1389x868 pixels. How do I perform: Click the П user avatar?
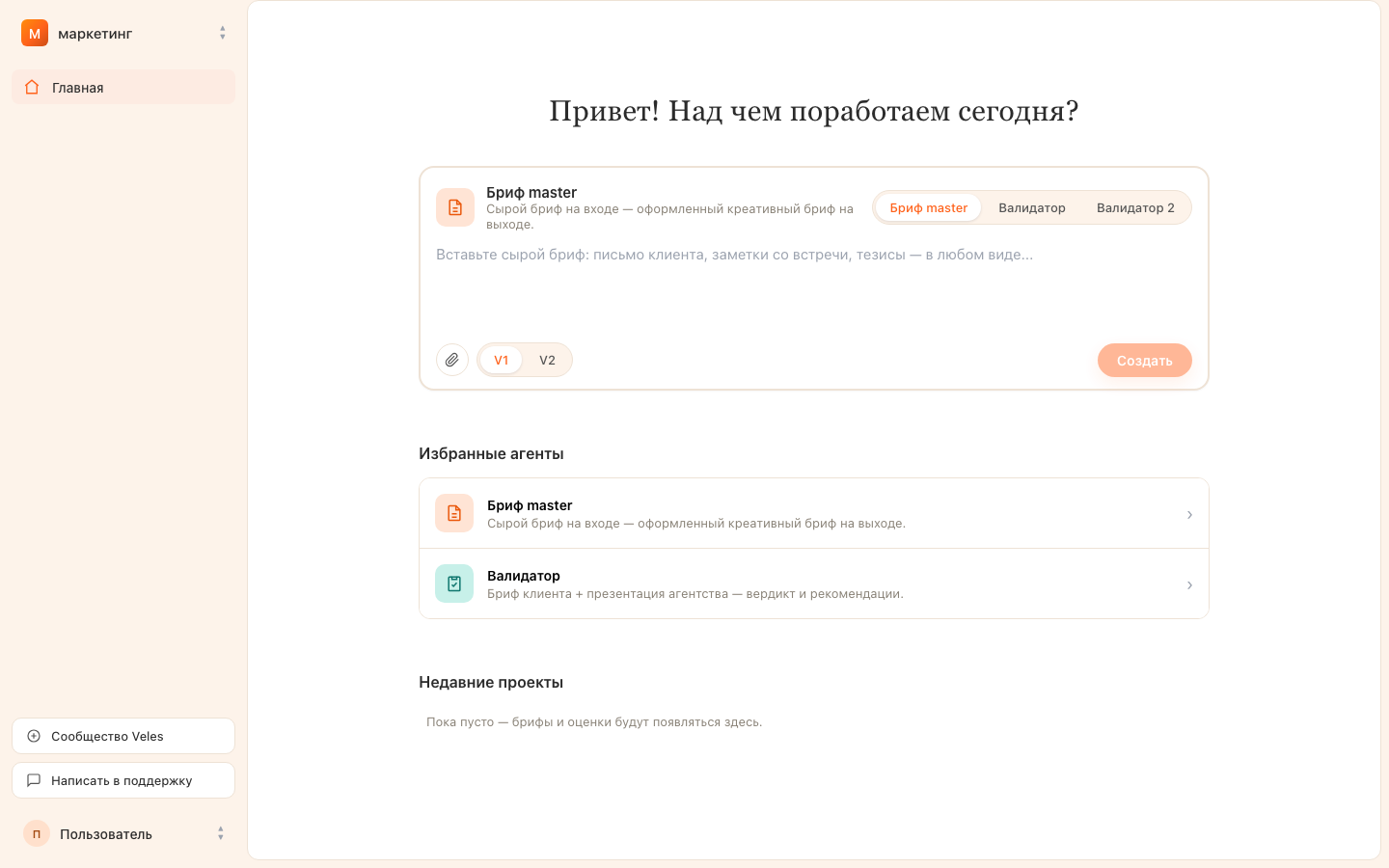pos(37,833)
